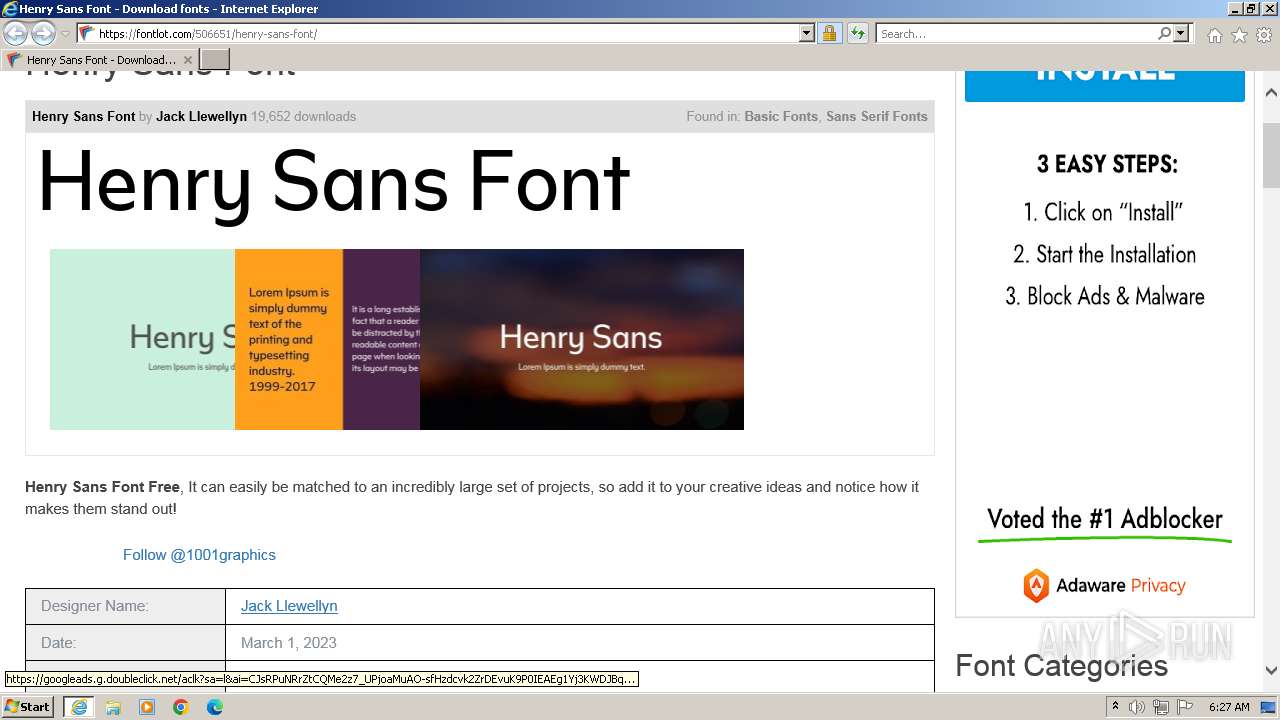Close the Henry Sans Font tab
The height and width of the screenshot is (720, 1280).
[x=188, y=60]
